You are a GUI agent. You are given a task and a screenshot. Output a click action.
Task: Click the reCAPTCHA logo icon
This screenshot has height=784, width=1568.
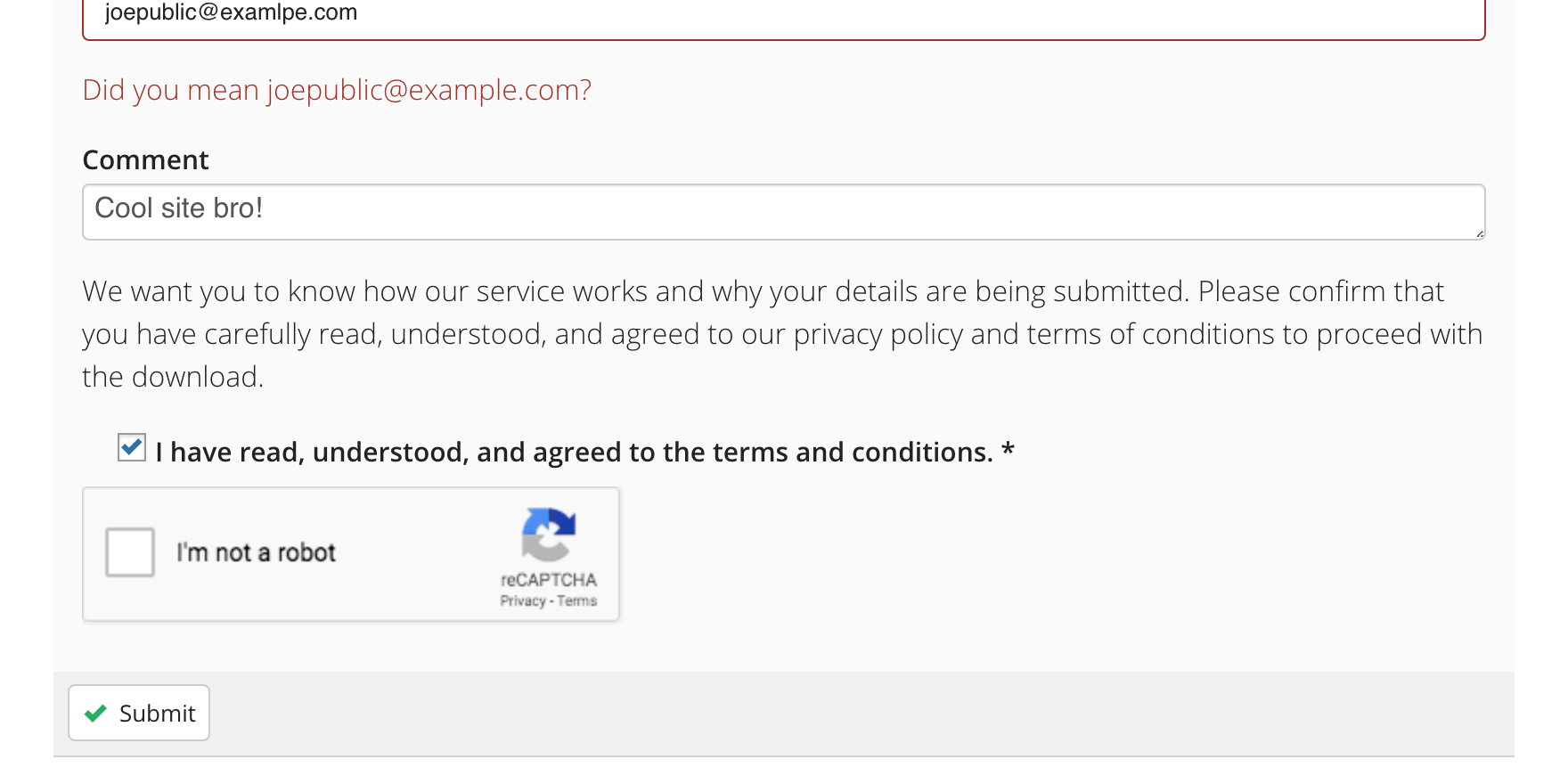click(549, 535)
